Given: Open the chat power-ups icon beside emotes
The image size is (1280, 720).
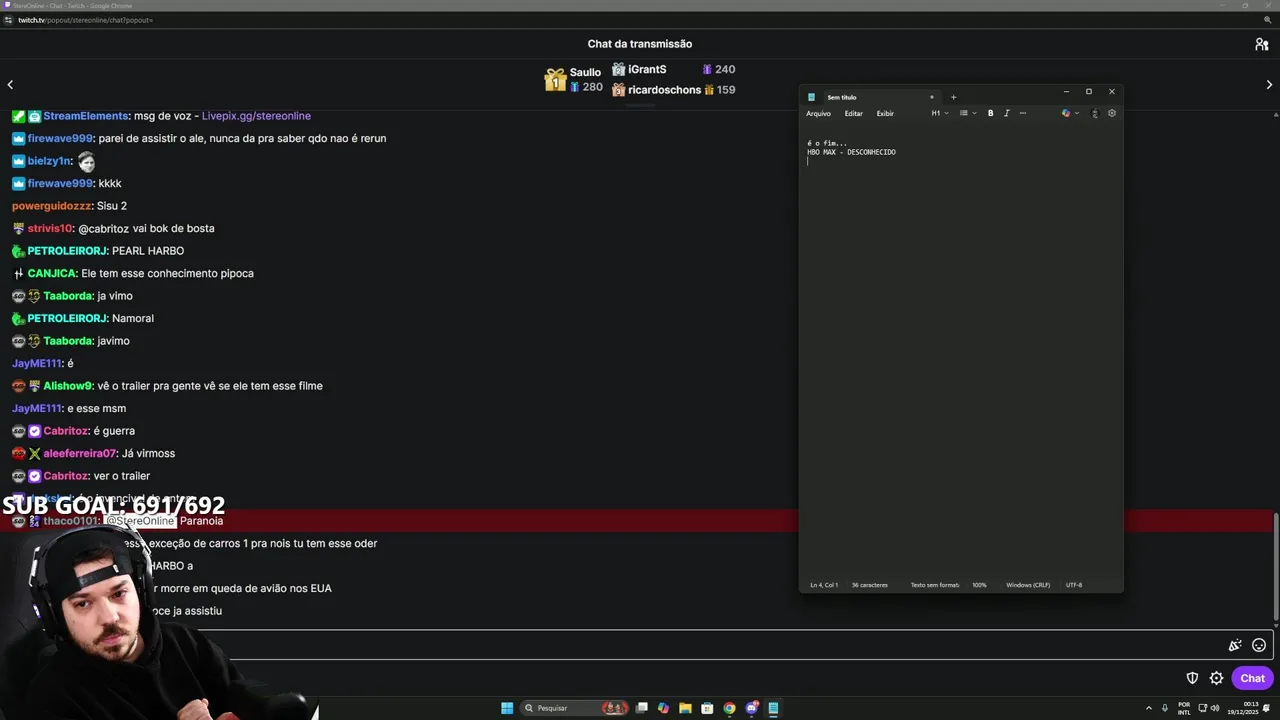Looking at the screenshot, I should (x=1235, y=645).
